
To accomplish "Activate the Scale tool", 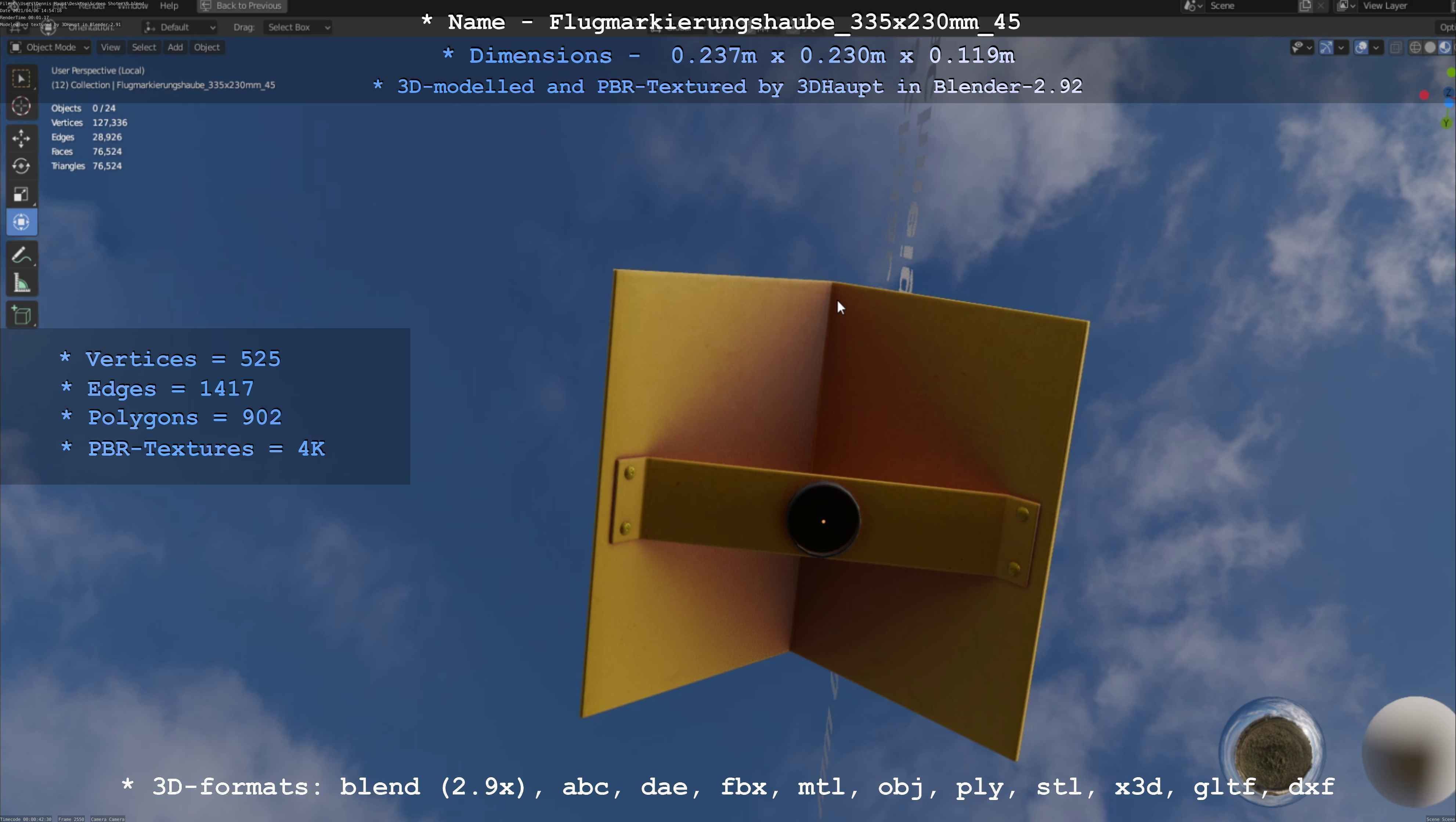I will pyautogui.click(x=21, y=194).
